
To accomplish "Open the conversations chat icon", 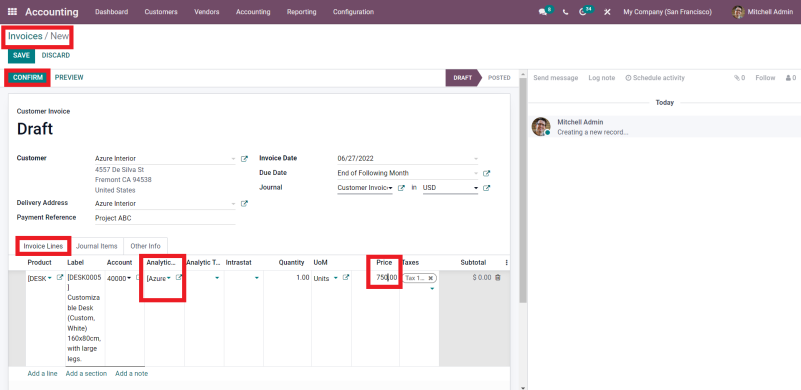I will coord(543,12).
